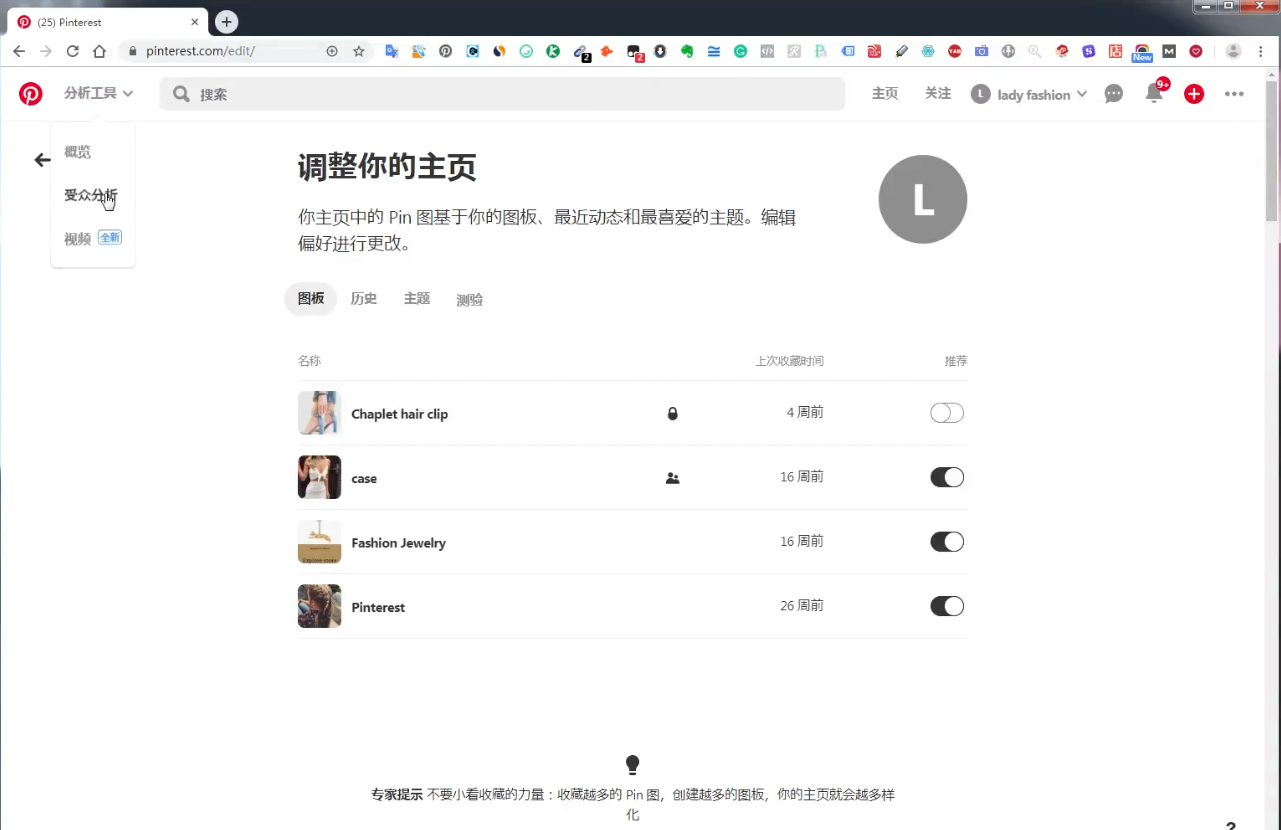Click the browser home button

(99, 51)
